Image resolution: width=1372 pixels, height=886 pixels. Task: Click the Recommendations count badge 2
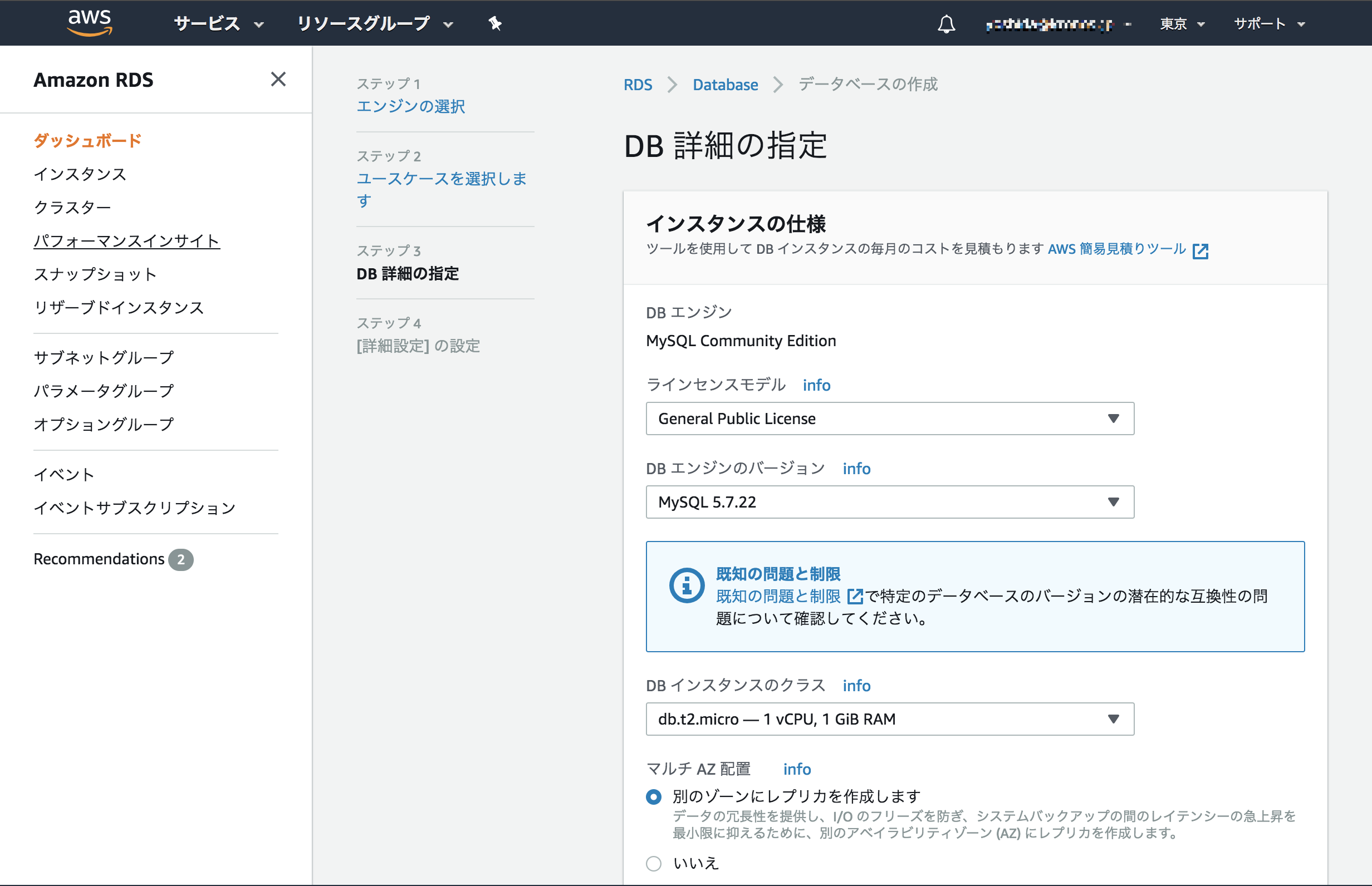(x=181, y=559)
